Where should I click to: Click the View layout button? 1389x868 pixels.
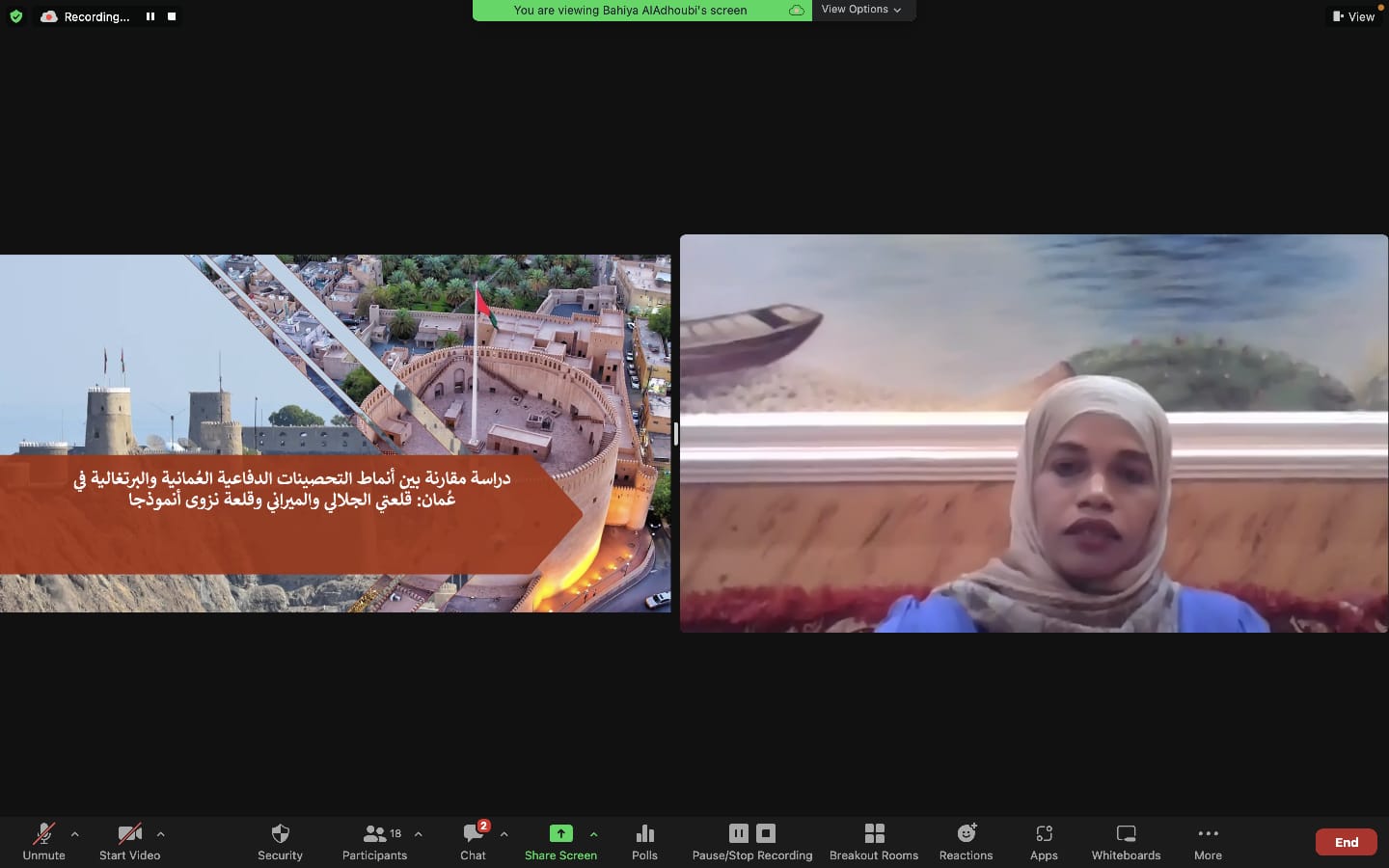(x=1353, y=16)
